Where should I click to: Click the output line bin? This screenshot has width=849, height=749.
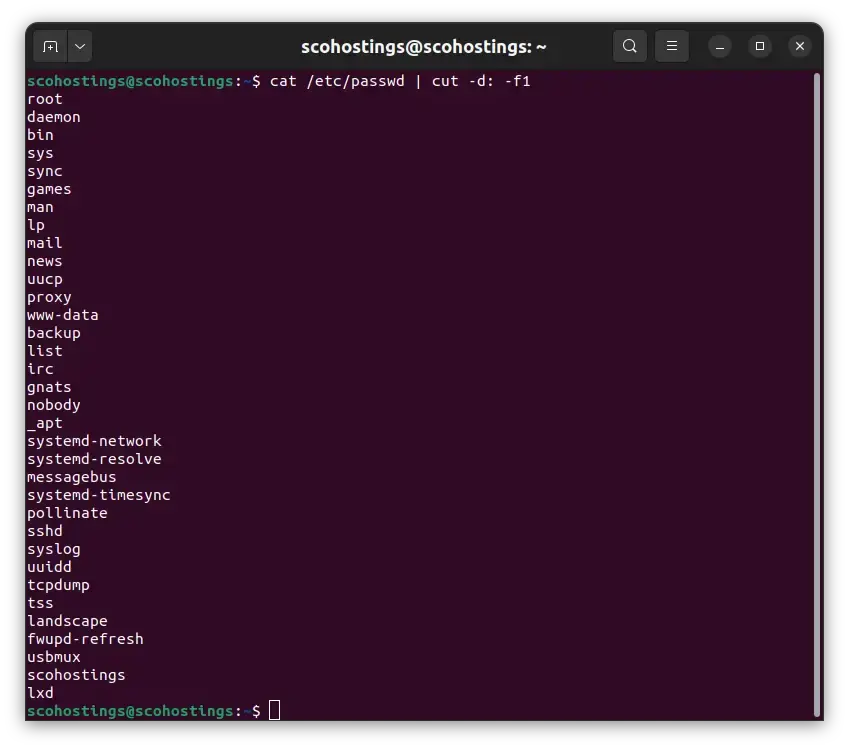(x=40, y=135)
